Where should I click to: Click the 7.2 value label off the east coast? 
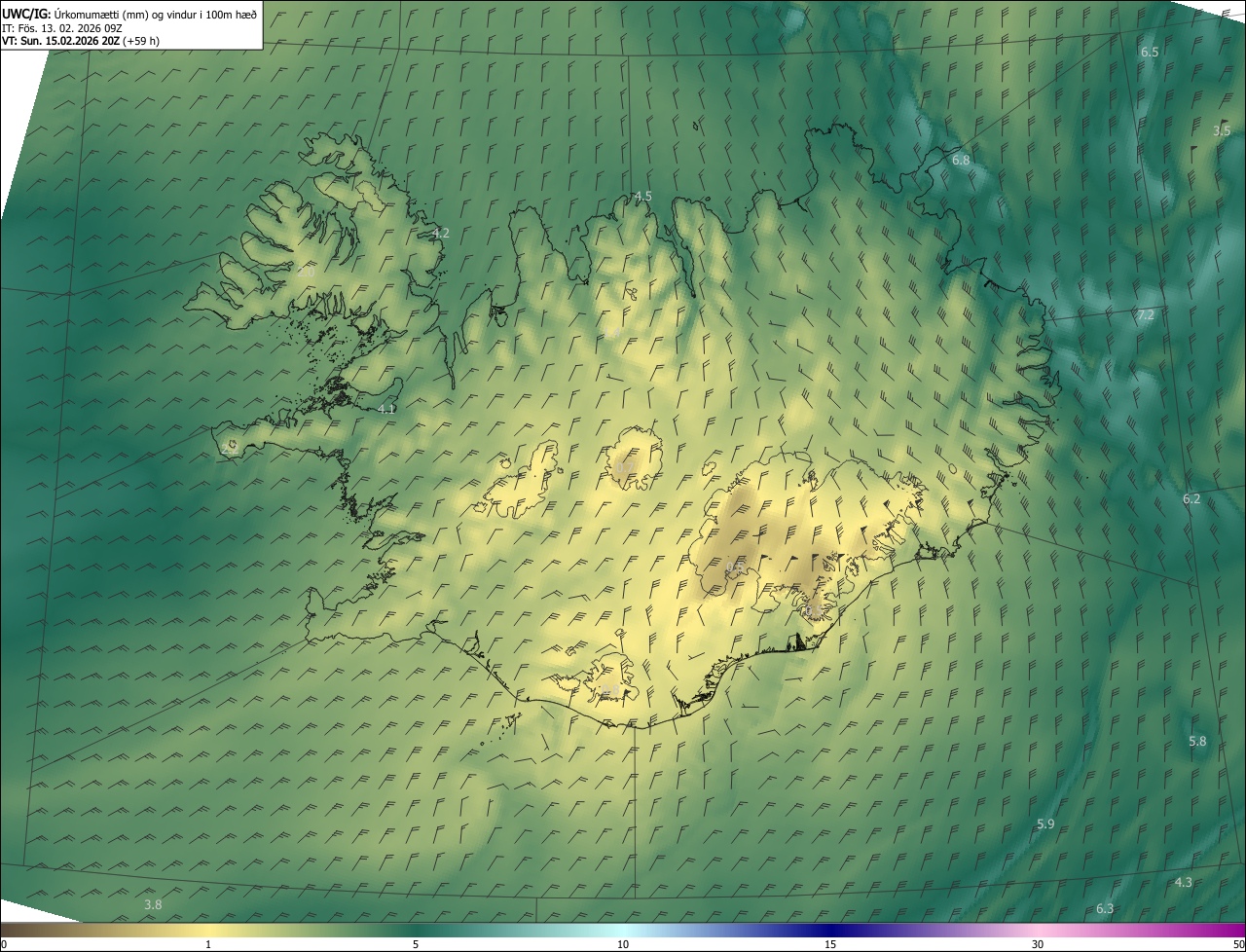click(x=1146, y=315)
